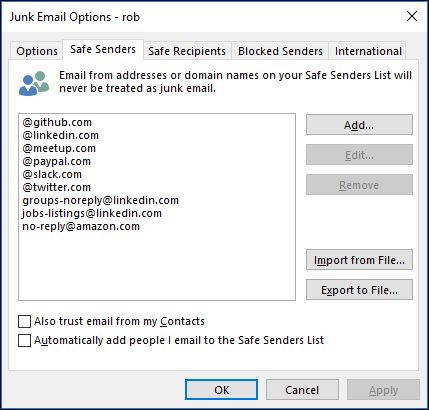Click the people icon beside Safe Senders description
This screenshot has height=410, width=429.
[x=34, y=83]
